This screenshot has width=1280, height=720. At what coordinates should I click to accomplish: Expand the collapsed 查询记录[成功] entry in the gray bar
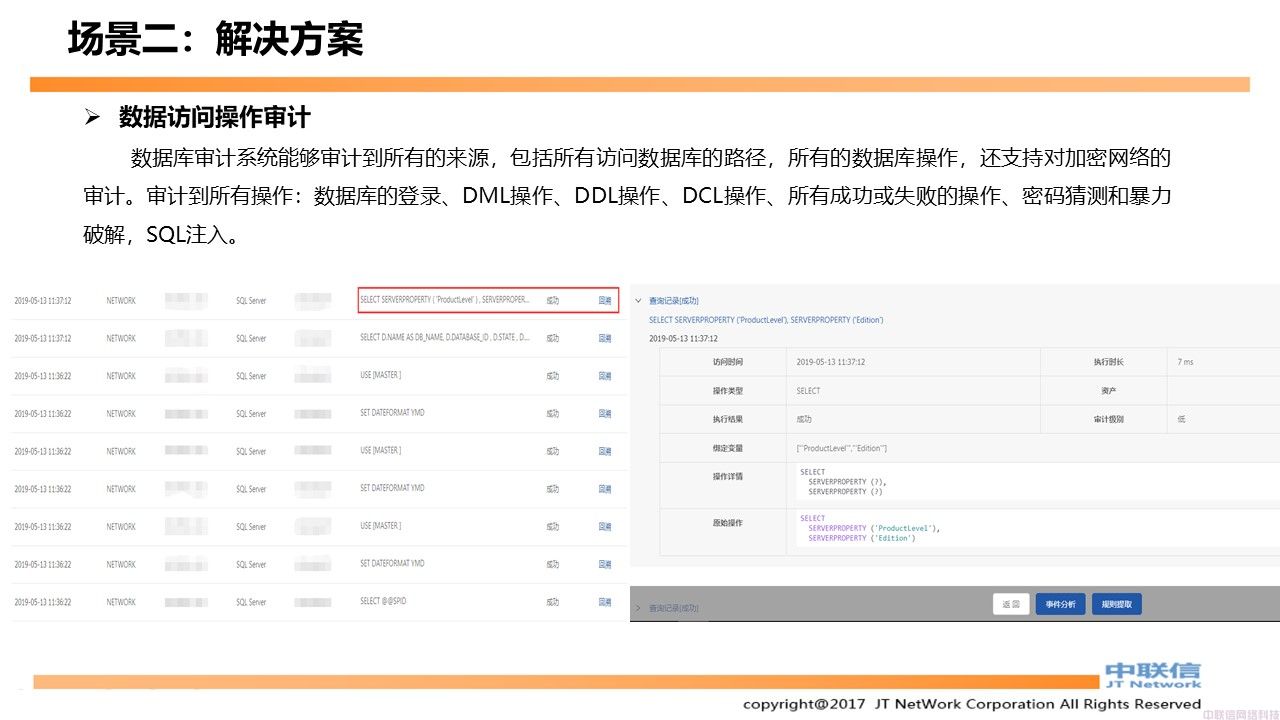click(638, 607)
